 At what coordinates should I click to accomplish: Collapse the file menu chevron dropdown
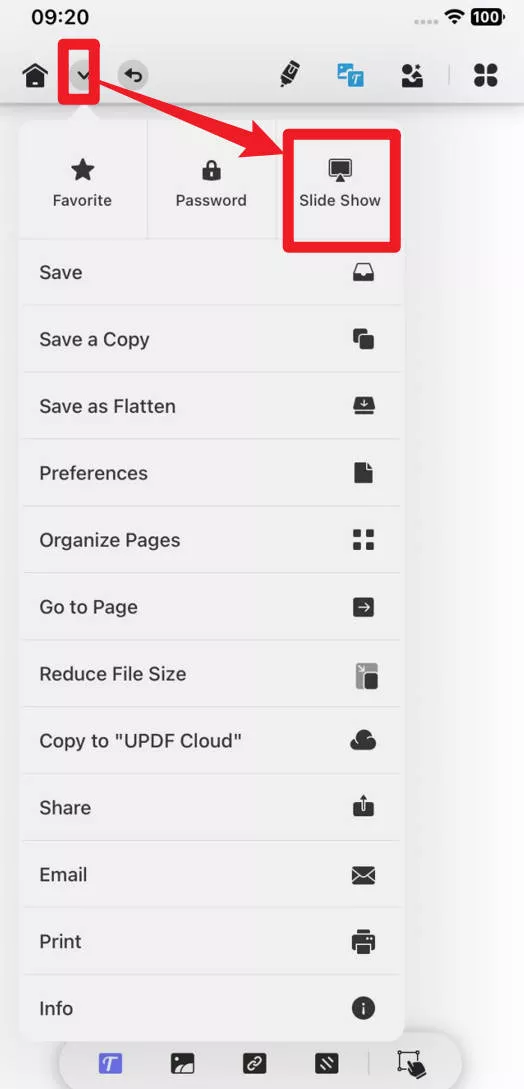click(83, 74)
